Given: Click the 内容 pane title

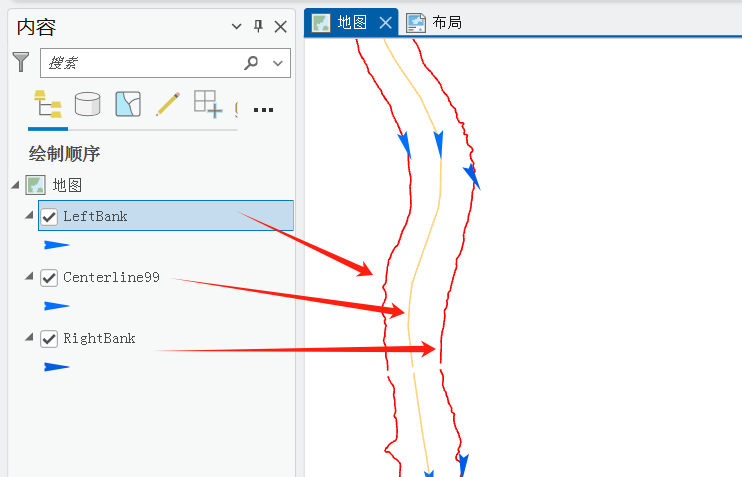Looking at the screenshot, I should point(36,27).
